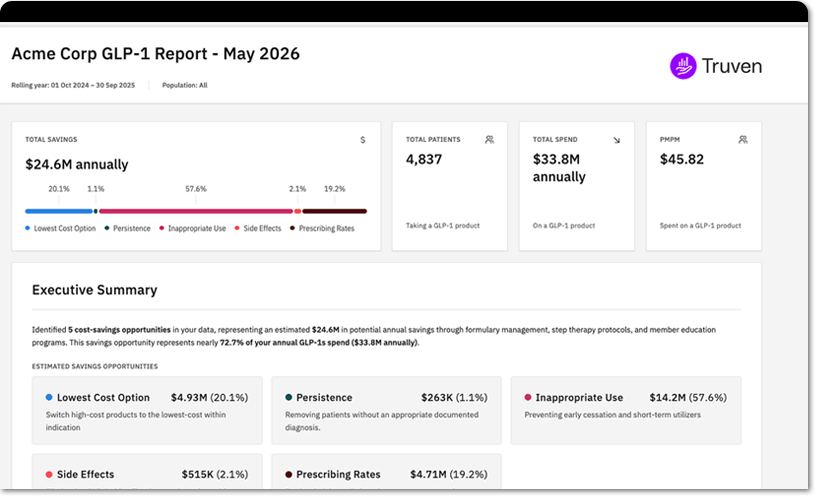The width and height of the screenshot is (822, 497).
Task: Click the "Taking a GLP-1 product" caption
Action: point(443,225)
